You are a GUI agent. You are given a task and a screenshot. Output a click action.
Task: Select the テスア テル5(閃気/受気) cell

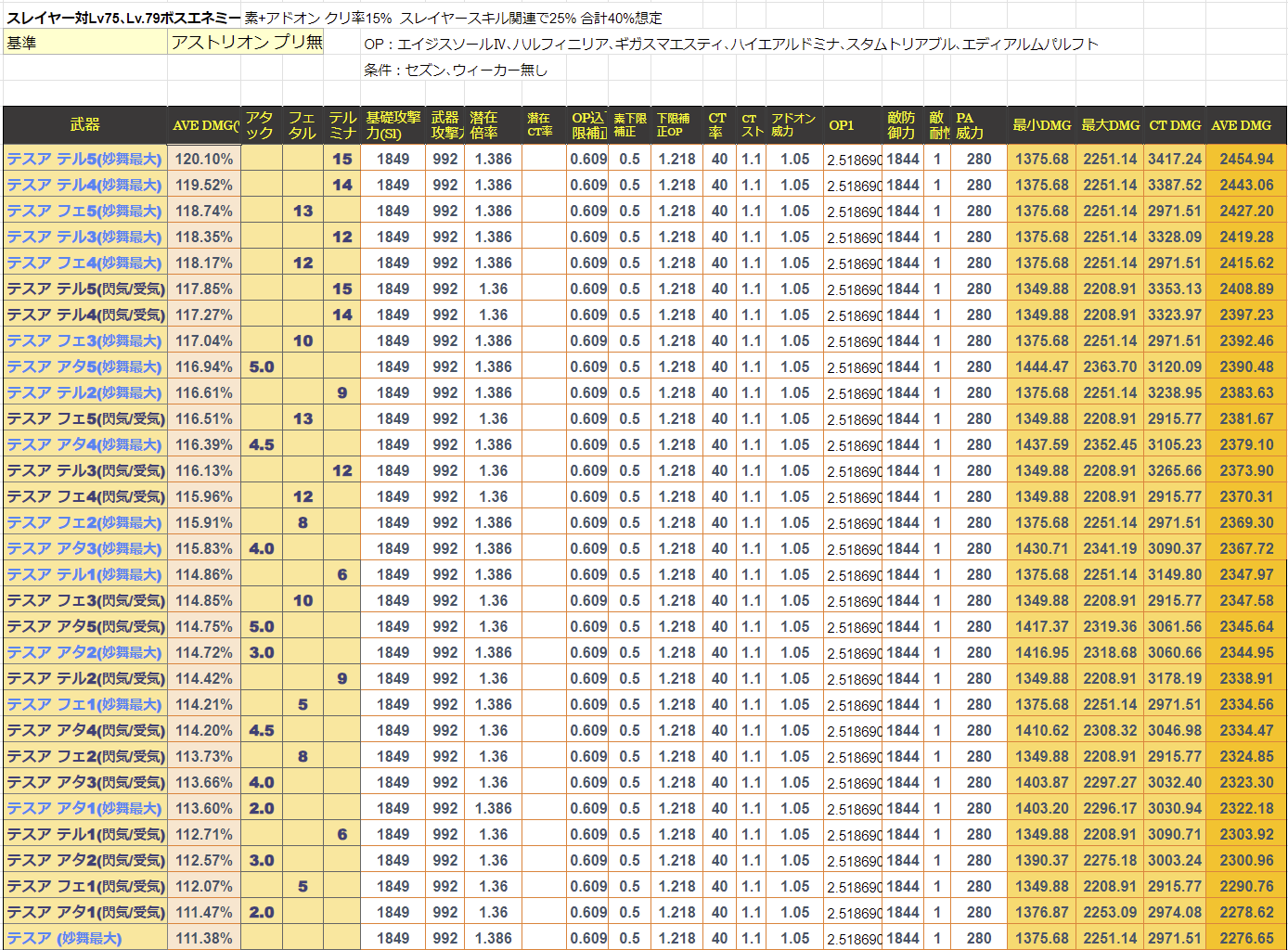[85, 289]
